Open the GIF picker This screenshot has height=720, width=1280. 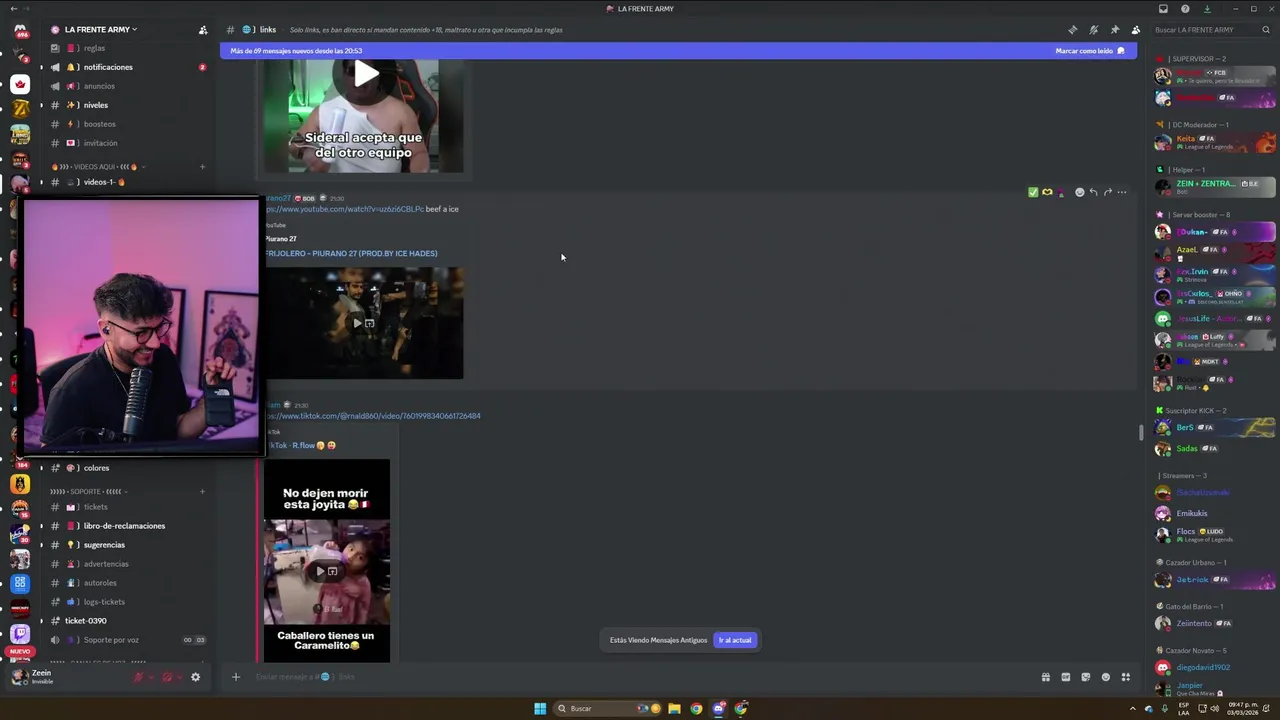tap(1066, 677)
